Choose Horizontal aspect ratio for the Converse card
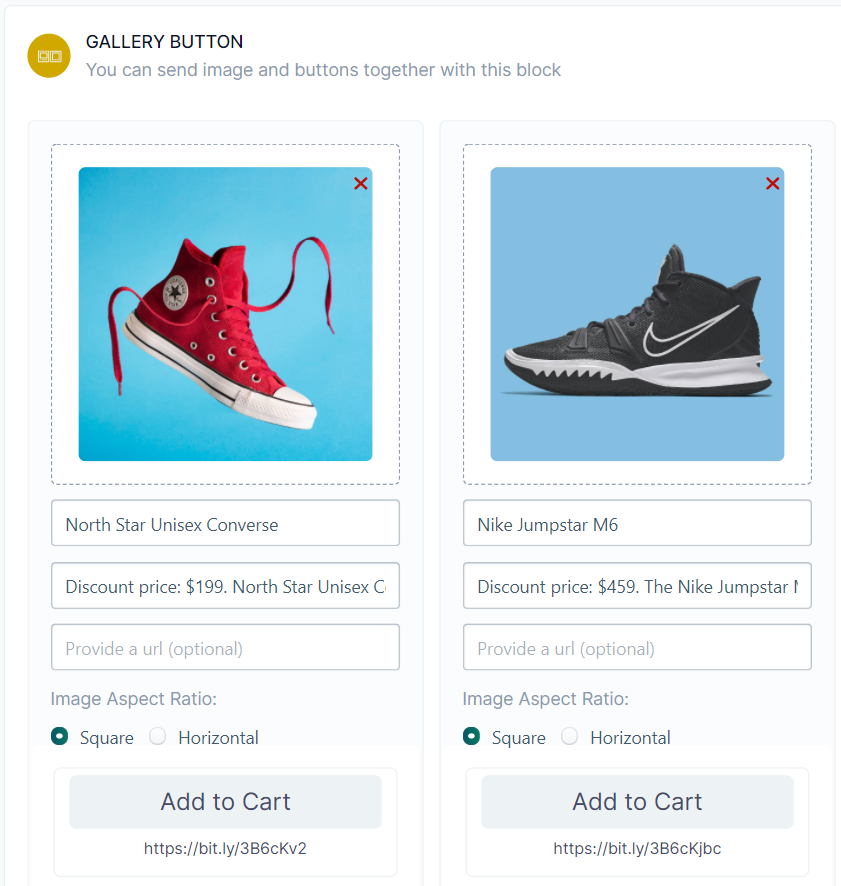Screen dimensions: 841x886 pos(158,737)
